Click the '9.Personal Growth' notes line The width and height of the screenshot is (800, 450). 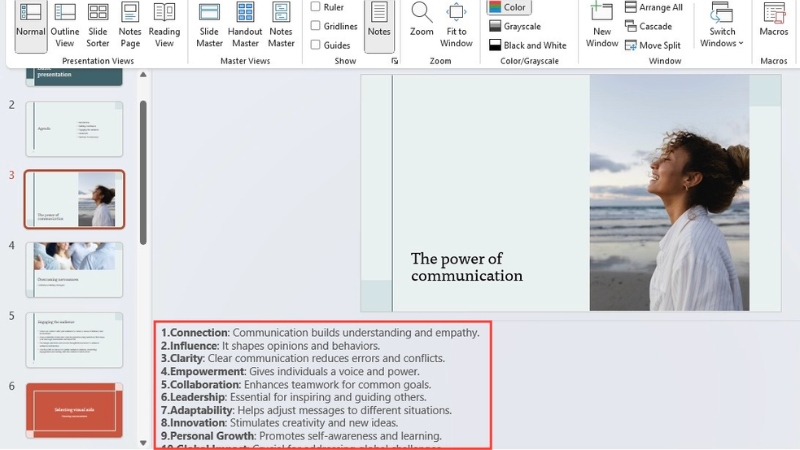pos(302,436)
